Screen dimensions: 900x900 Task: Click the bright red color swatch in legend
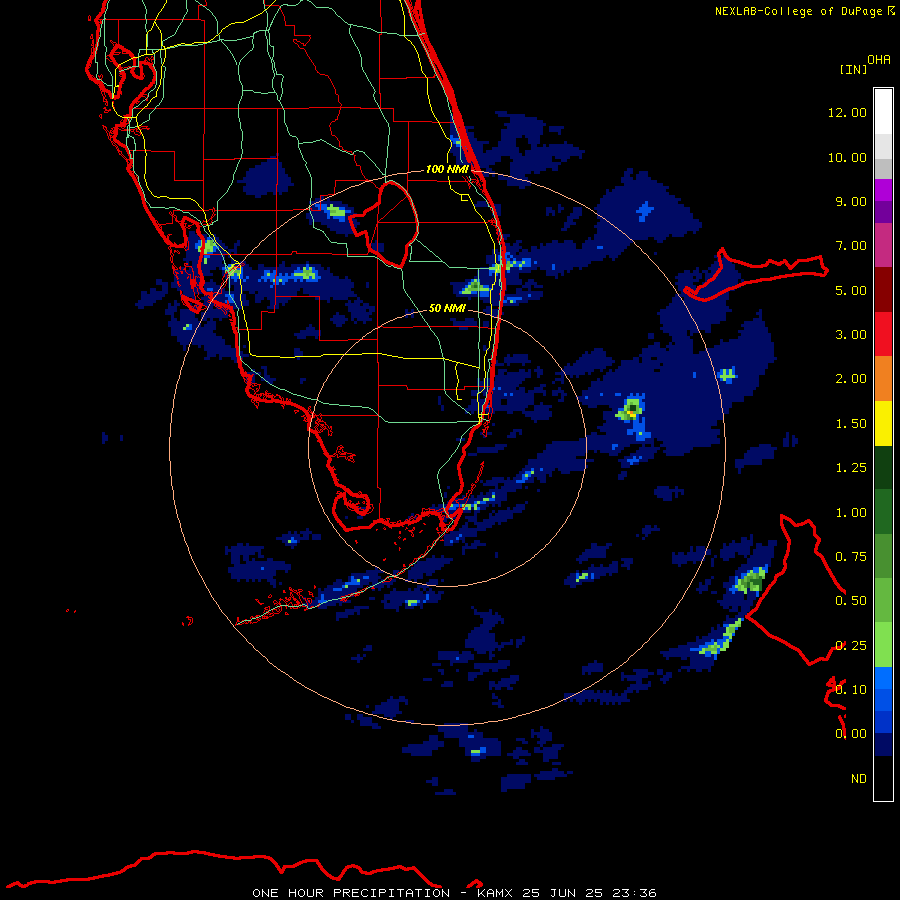(883, 334)
